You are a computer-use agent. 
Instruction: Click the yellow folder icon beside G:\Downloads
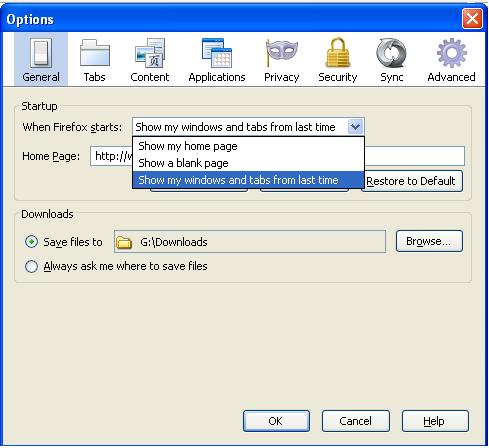point(124,242)
